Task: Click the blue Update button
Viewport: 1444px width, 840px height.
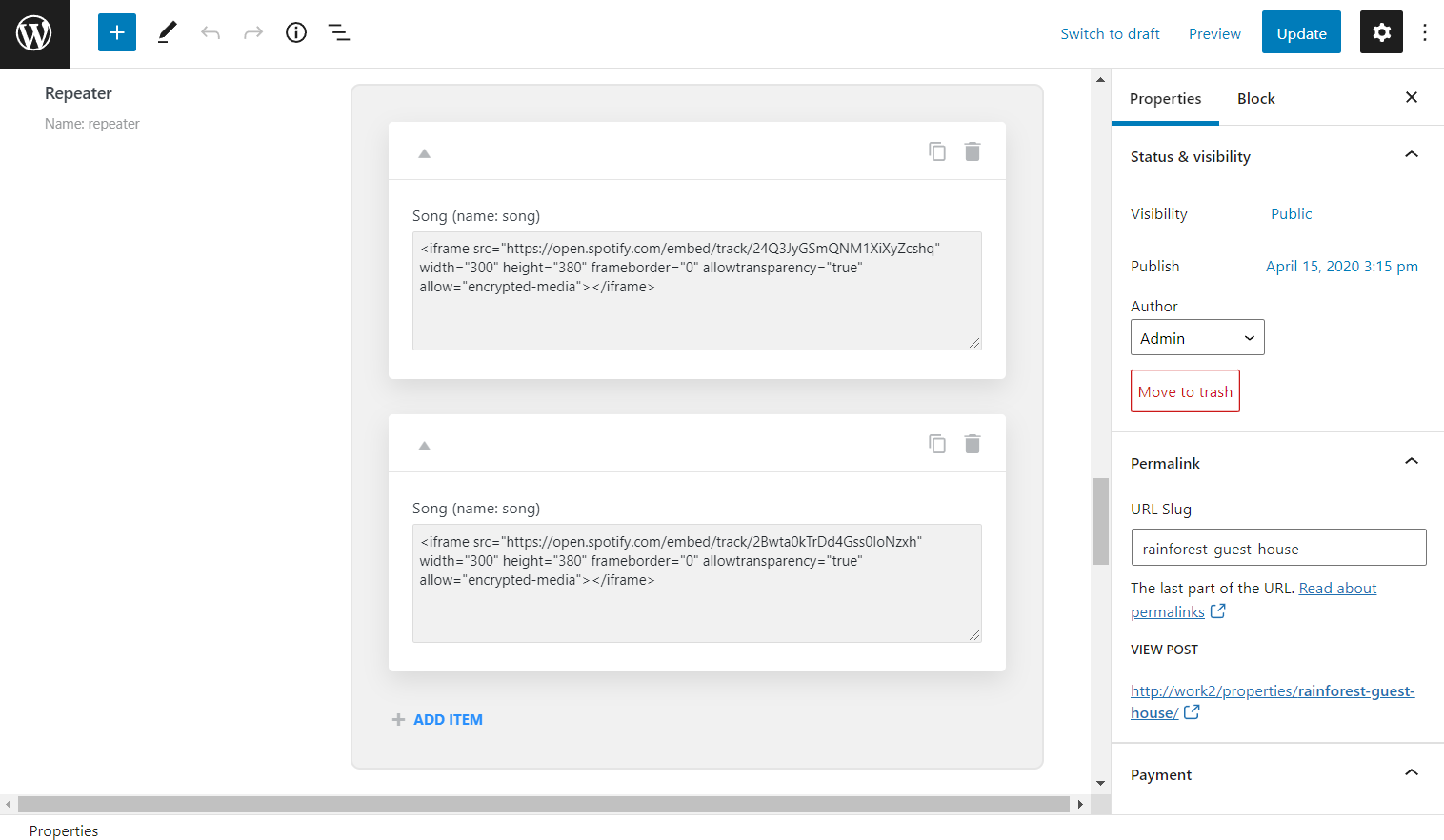Action: pyautogui.click(x=1301, y=32)
